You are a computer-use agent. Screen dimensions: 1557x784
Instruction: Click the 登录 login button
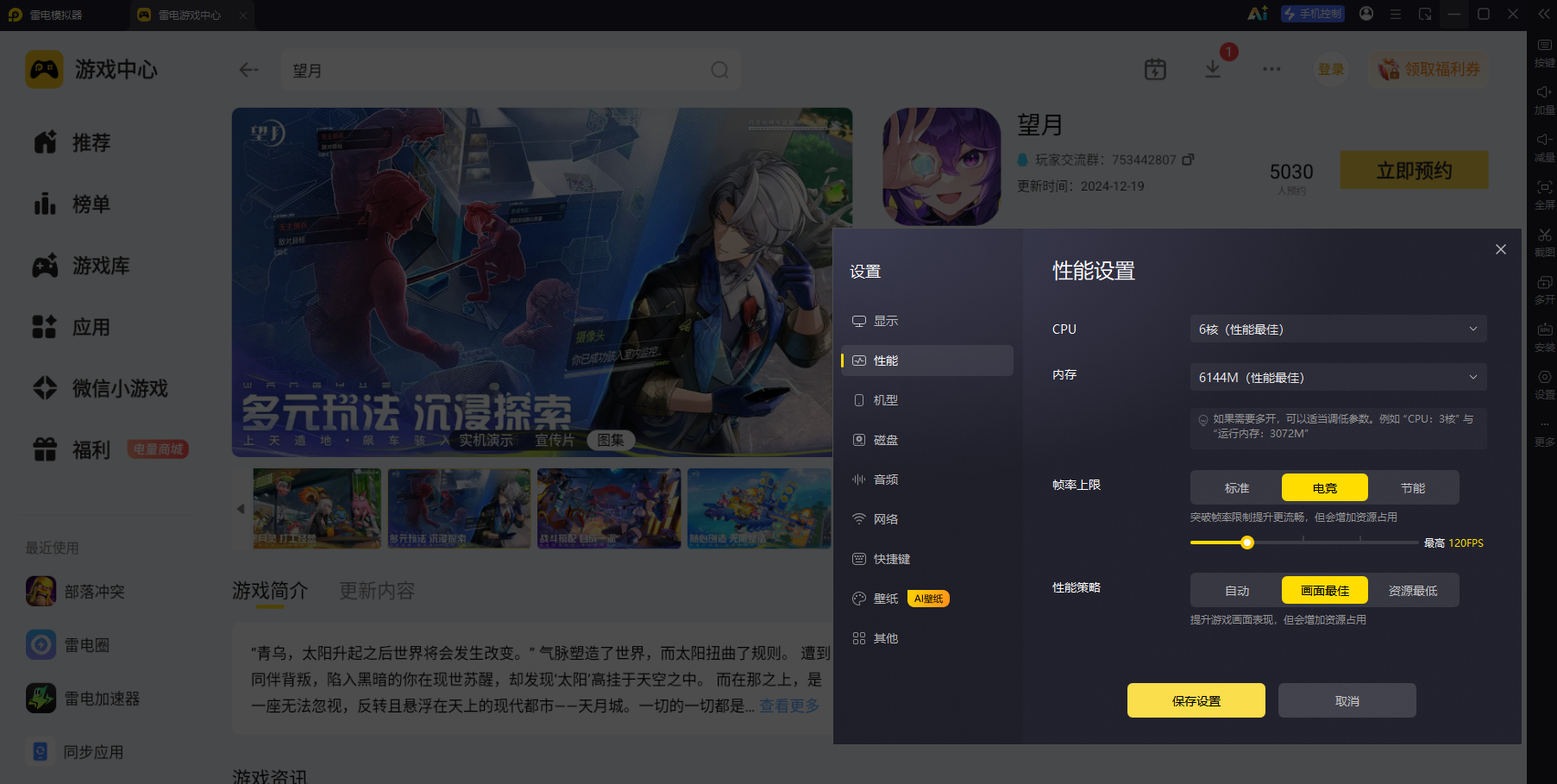(x=1331, y=69)
